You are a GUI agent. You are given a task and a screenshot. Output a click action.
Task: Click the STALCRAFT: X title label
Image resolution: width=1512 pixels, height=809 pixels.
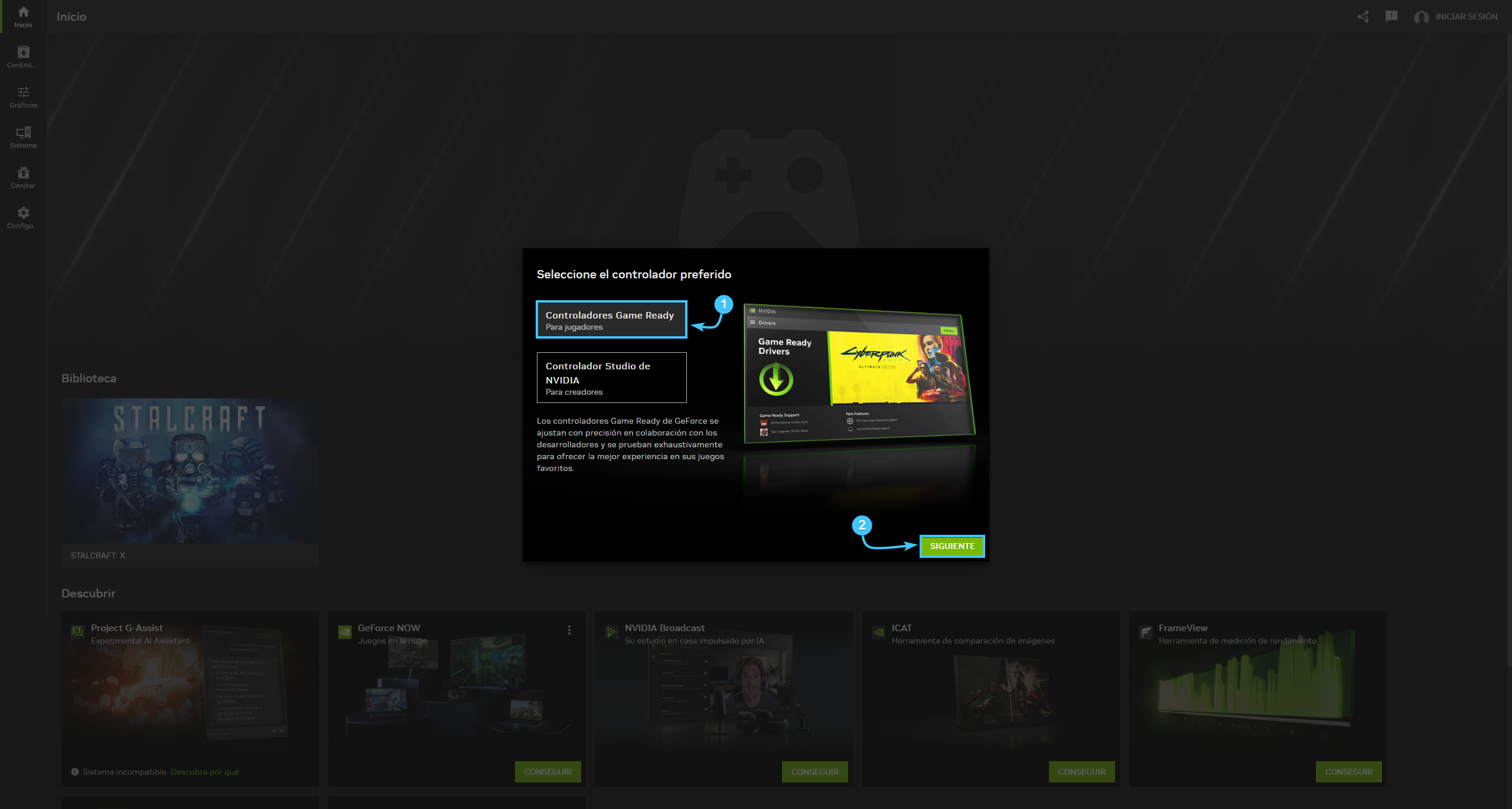(x=98, y=555)
